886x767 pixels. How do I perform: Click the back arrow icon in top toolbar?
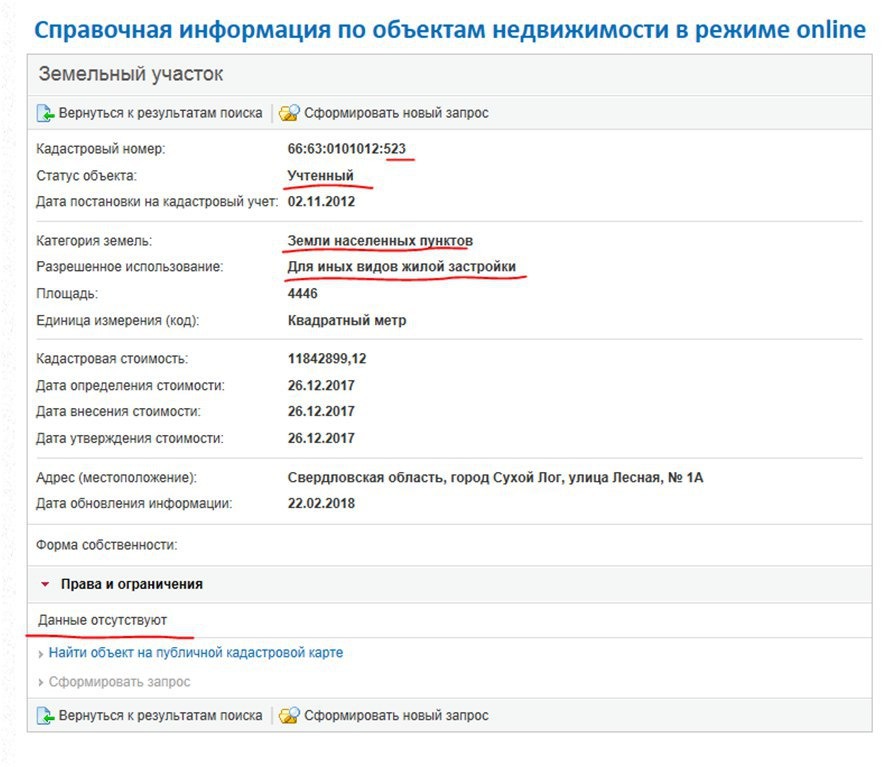(45, 113)
